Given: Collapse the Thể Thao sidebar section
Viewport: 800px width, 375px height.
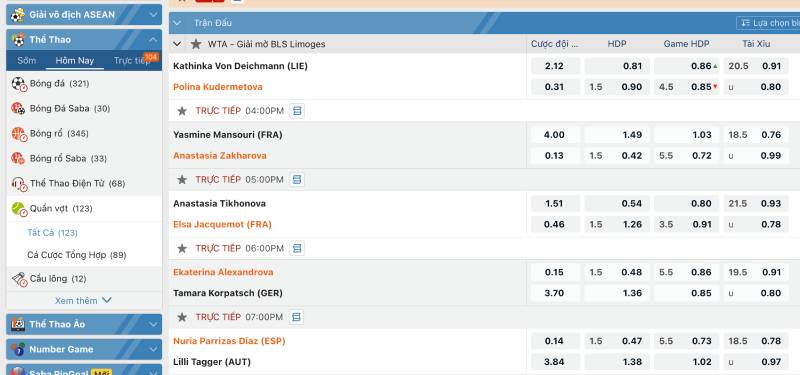Looking at the screenshot, I should (153, 40).
